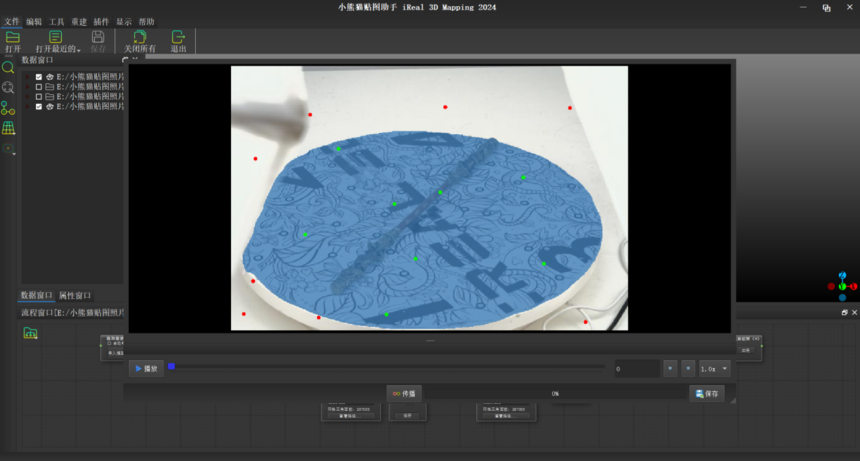Step forward one frame beside the 1.0x dropdown

pyautogui.click(x=688, y=368)
